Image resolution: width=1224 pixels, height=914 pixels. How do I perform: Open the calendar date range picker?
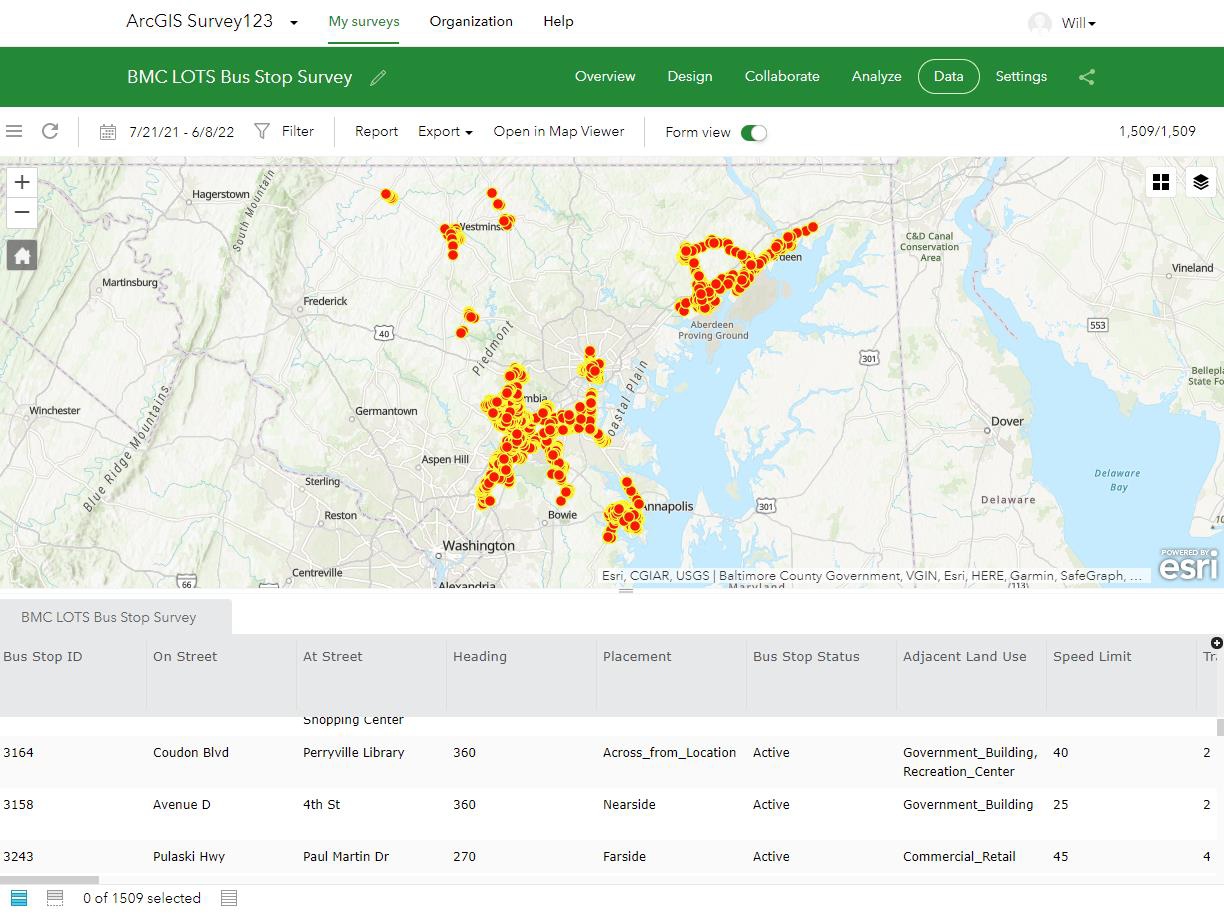(x=108, y=132)
